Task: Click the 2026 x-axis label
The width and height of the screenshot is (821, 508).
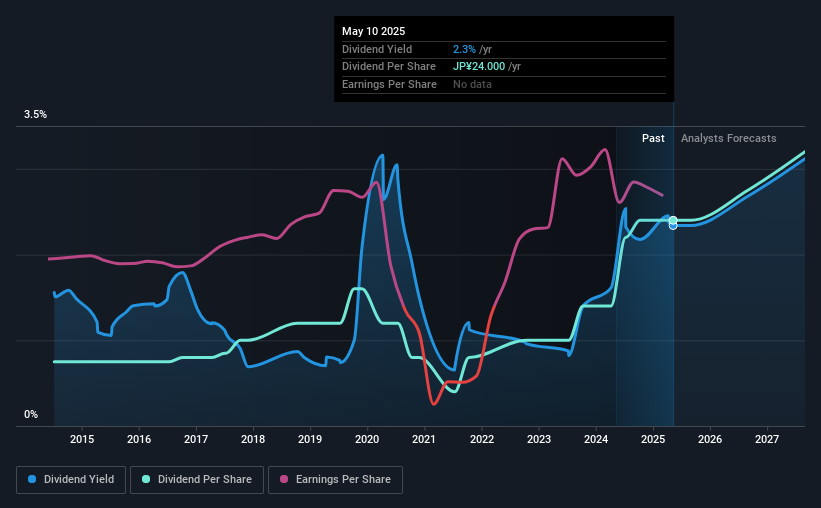Action: (710, 439)
